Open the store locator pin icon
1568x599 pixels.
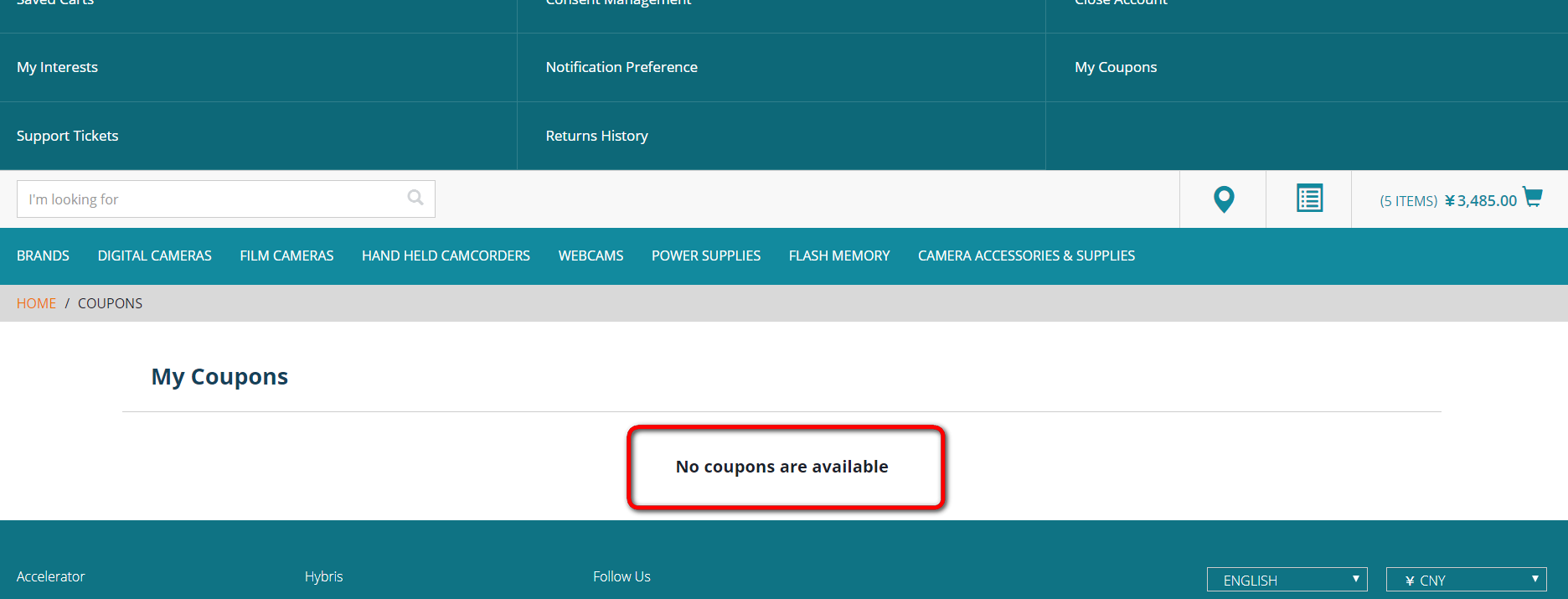click(1224, 199)
